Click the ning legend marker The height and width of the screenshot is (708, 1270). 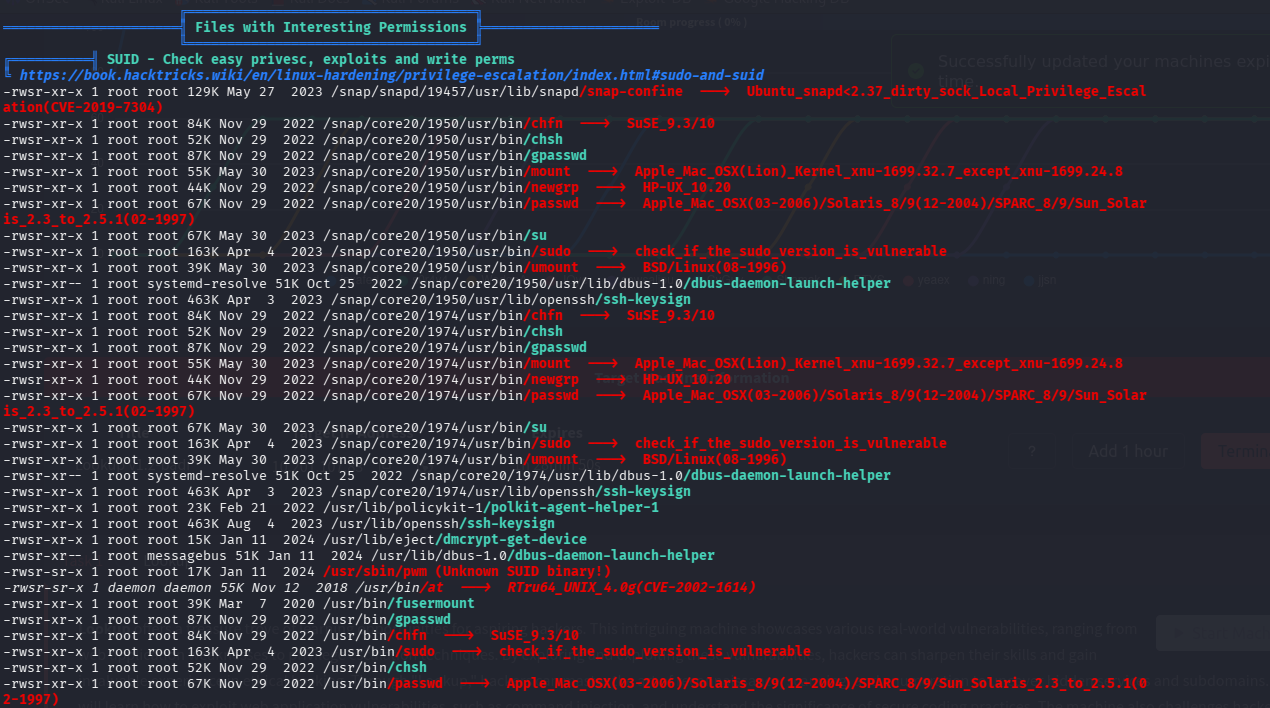[x=974, y=281]
